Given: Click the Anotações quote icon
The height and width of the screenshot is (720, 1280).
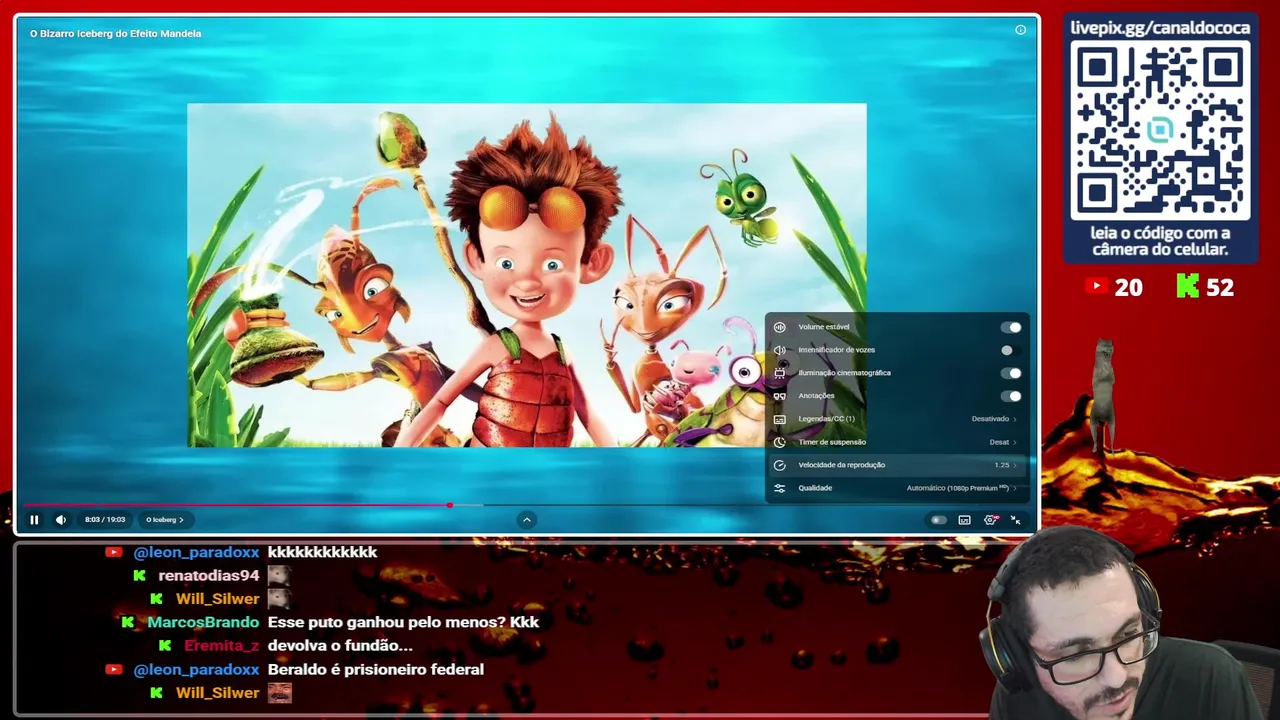Looking at the screenshot, I should pos(780,396).
